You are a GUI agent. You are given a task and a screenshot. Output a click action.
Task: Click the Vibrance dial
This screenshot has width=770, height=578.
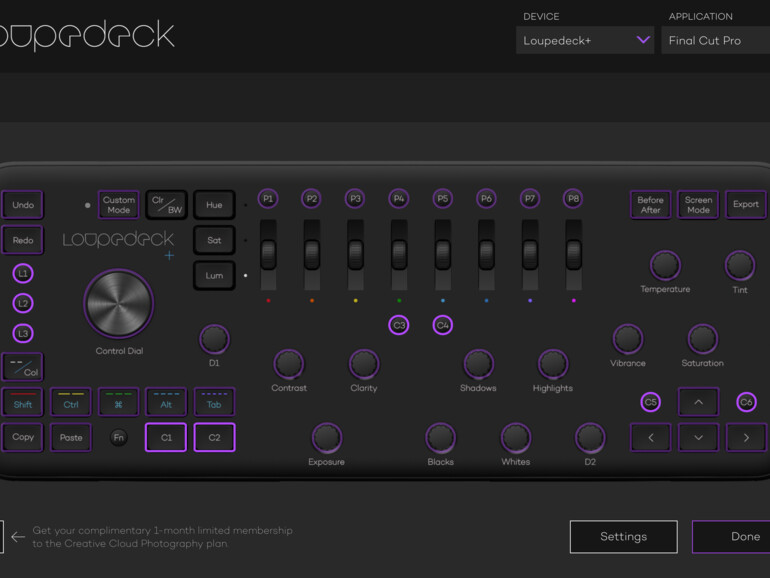click(x=627, y=339)
